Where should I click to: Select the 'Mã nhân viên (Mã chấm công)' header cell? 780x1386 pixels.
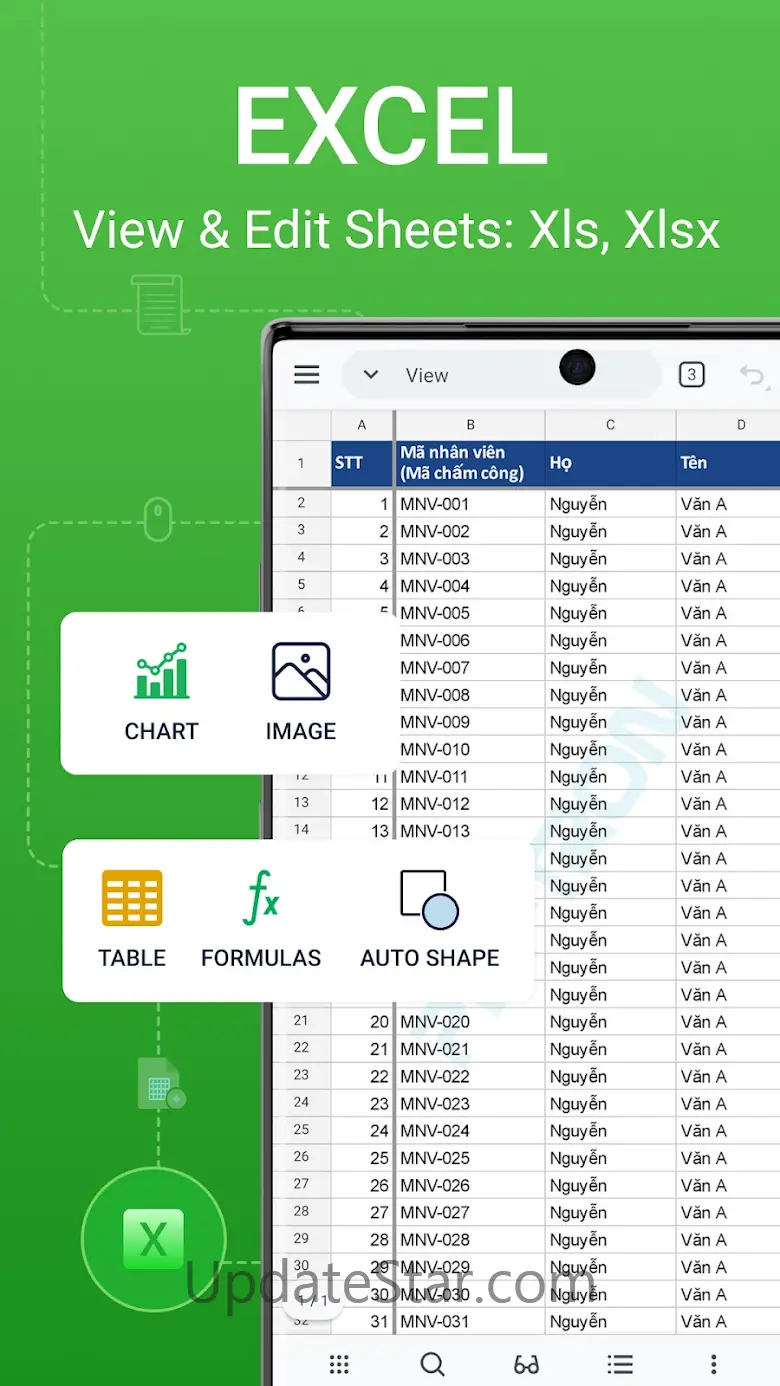tap(471, 464)
